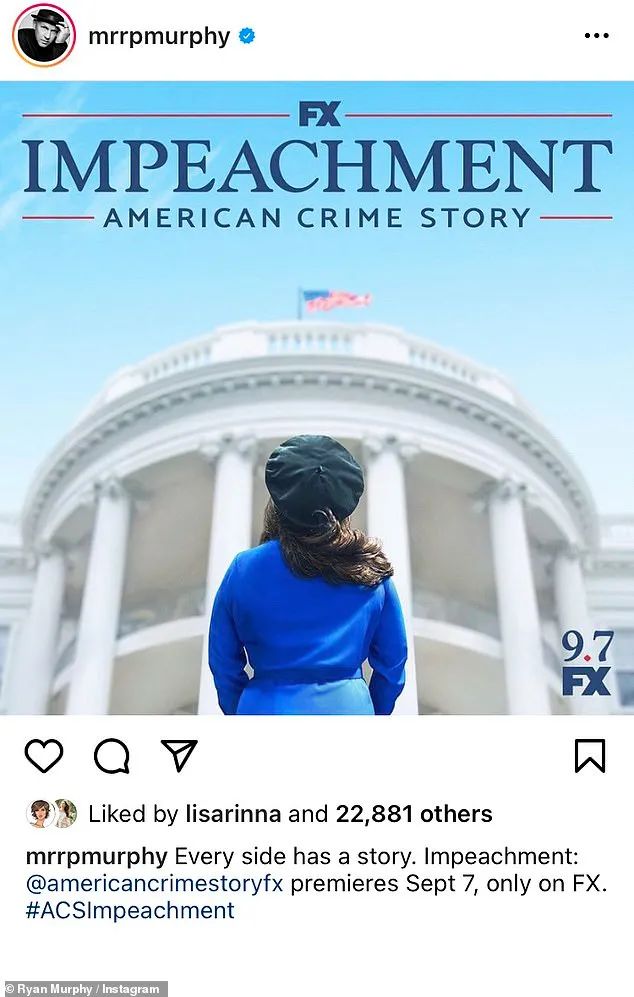Image resolution: width=634 pixels, height=997 pixels.
Task: Like the post with heart icon
Action: [x=44, y=755]
